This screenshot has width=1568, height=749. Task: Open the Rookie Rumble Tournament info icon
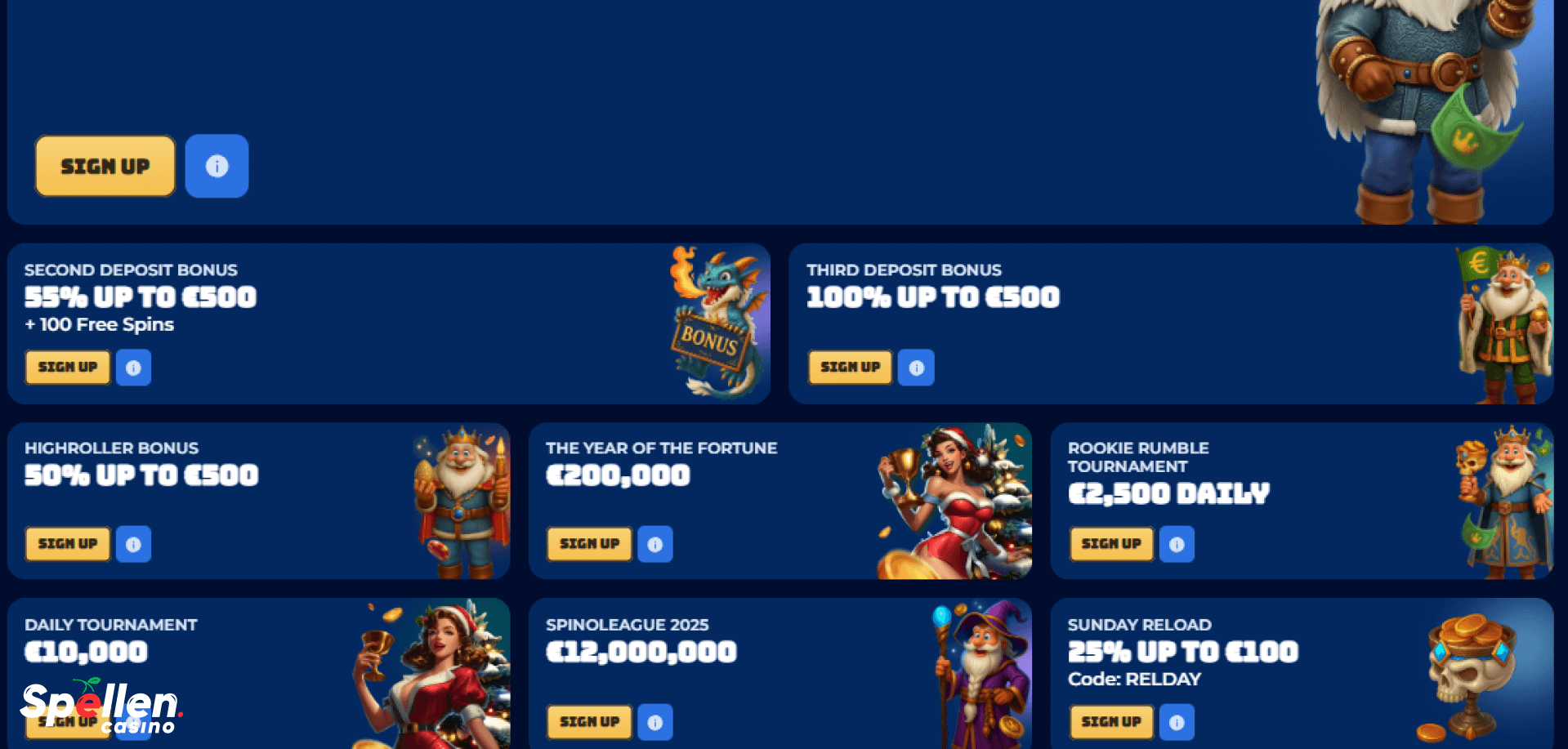[1177, 544]
